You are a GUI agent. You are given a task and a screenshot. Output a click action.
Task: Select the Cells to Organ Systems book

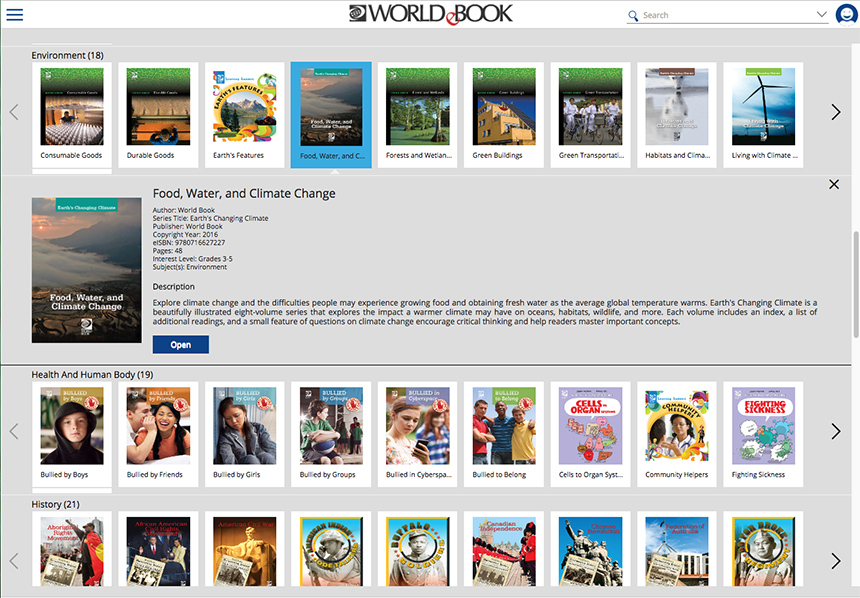pos(591,434)
